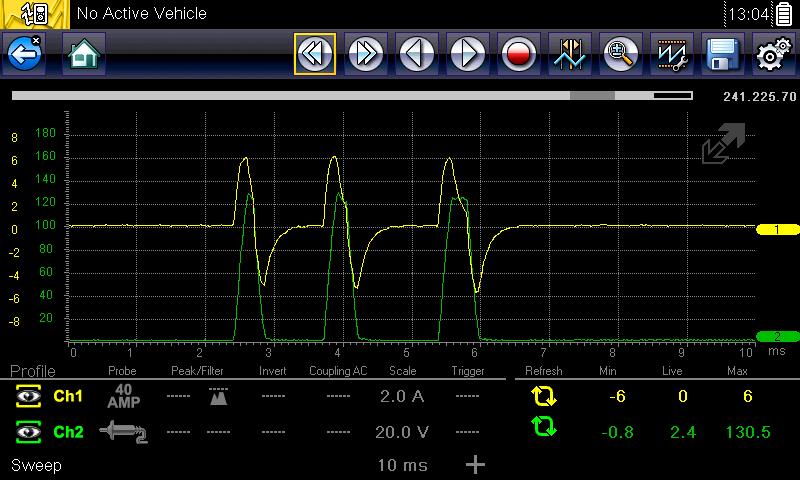
Task: Open the Ch2 20.0 V scale selector
Action: click(402, 431)
